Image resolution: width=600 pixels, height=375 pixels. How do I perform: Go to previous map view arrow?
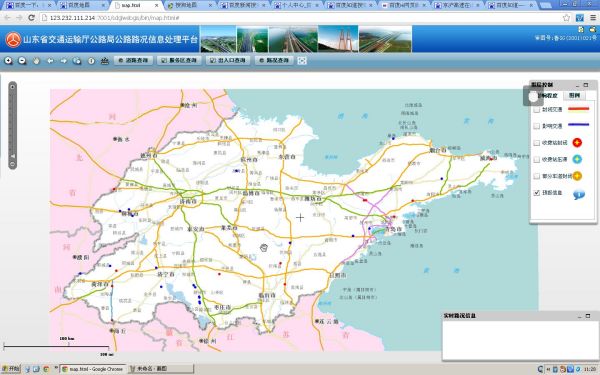point(50,61)
